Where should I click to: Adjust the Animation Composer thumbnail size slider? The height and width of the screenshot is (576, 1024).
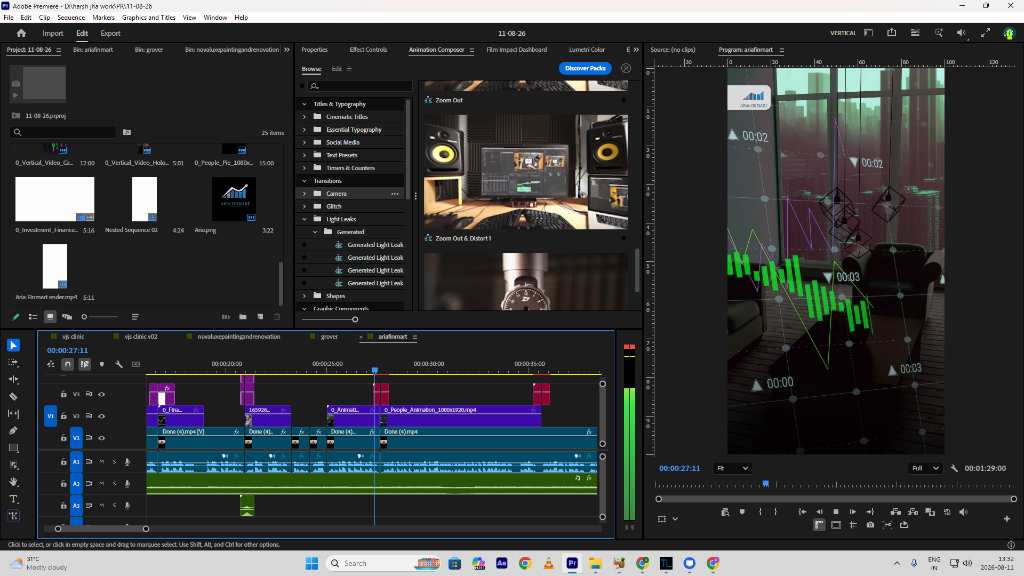pyautogui.click(x=355, y=319)
